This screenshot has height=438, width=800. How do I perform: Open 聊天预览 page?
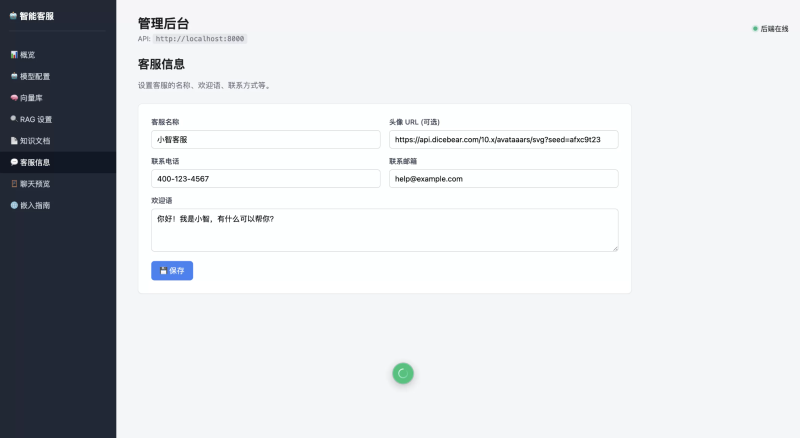click(58, 184)
